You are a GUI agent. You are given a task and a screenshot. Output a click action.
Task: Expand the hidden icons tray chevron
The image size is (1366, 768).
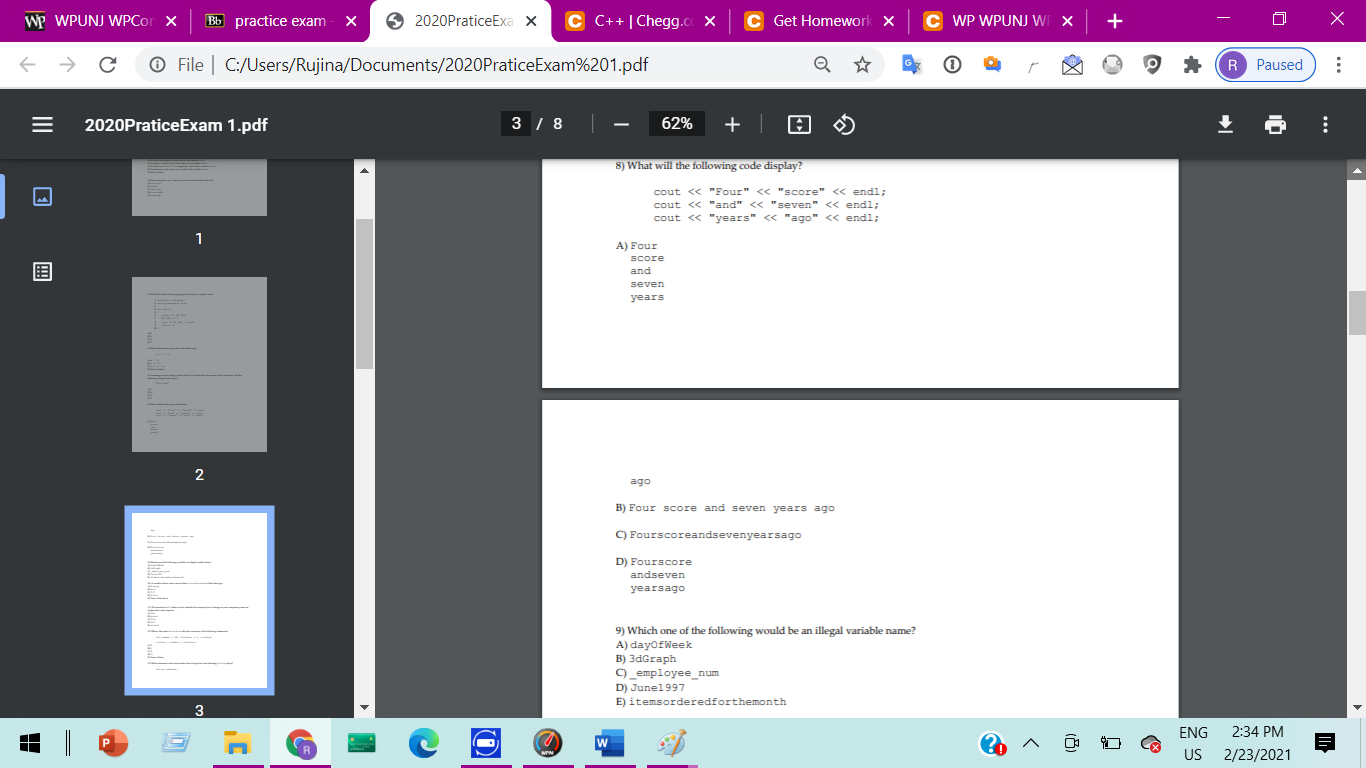[1031, 744]
